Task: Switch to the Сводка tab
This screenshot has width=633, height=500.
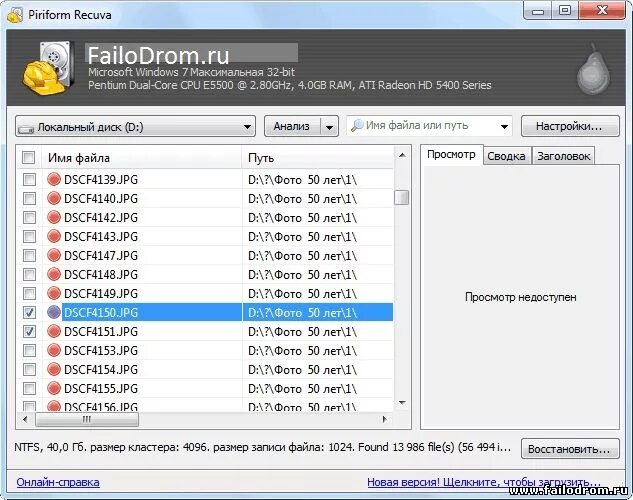Action: coord(506,156)
